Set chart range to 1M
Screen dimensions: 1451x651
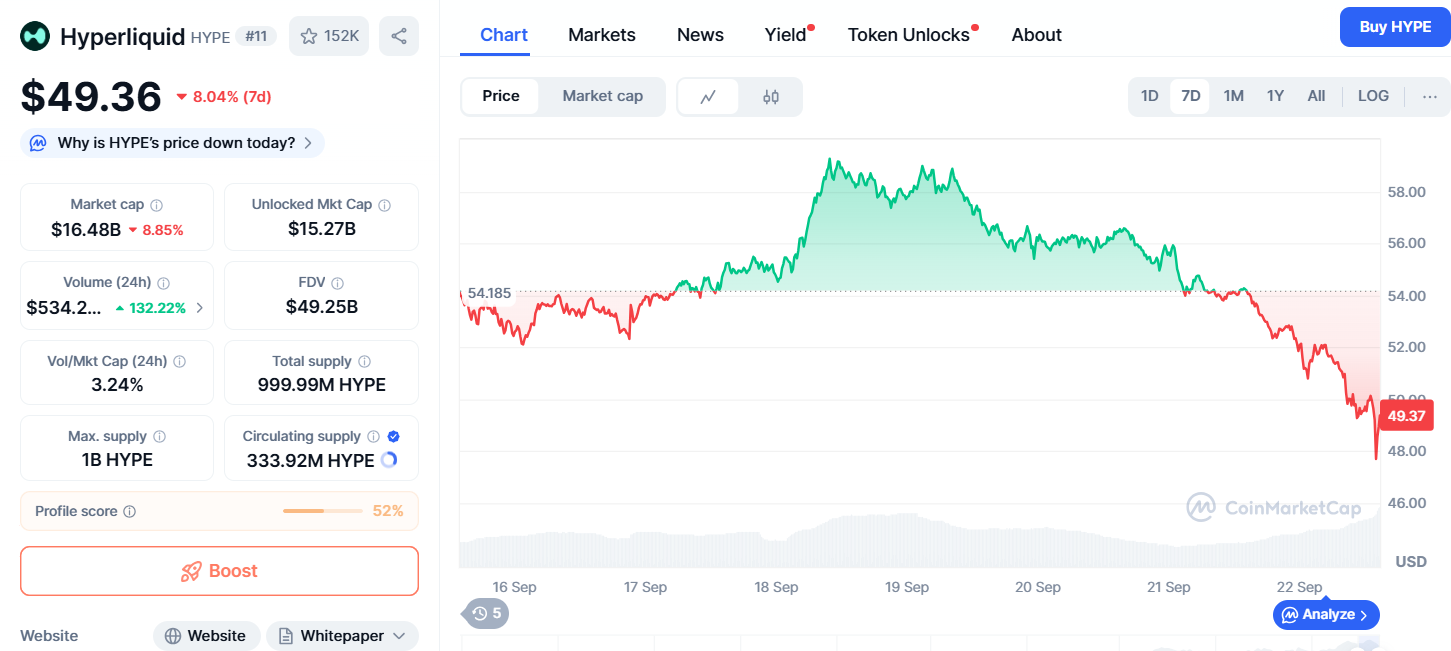point(1234,96)
